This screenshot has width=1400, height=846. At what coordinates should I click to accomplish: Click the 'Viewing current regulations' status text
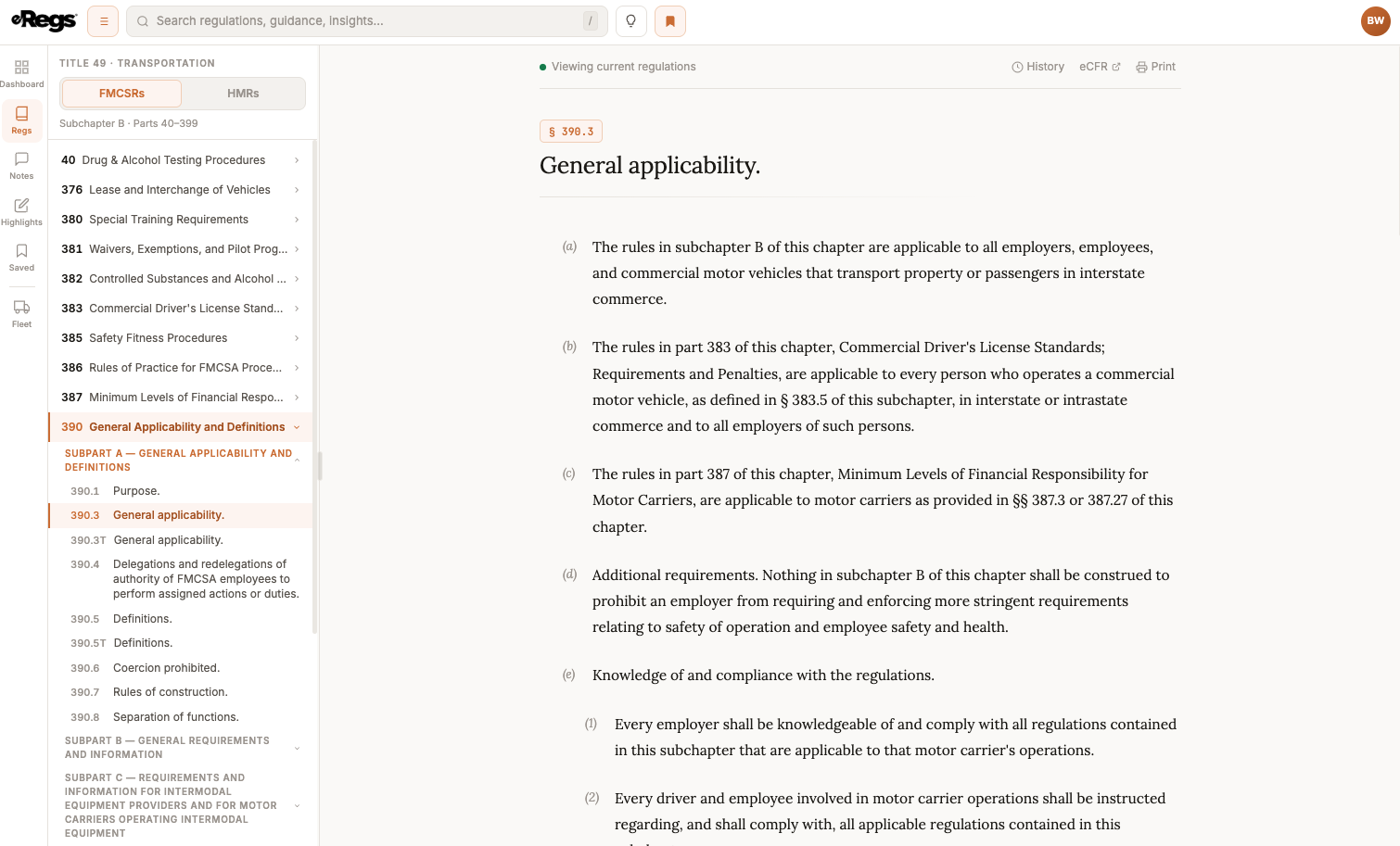(623, 67)
